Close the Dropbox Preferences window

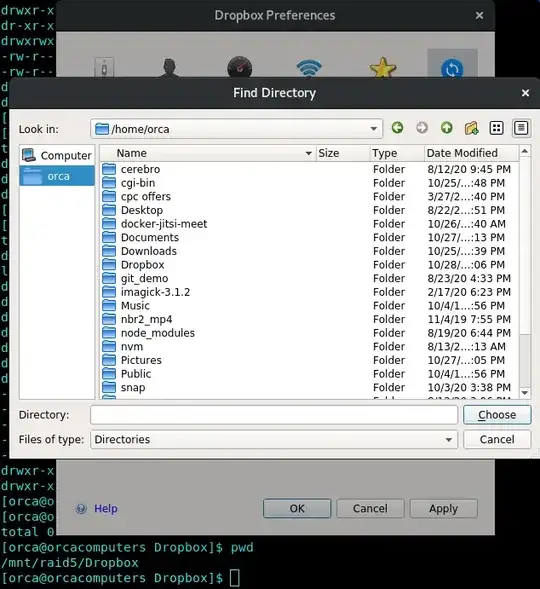479,15
